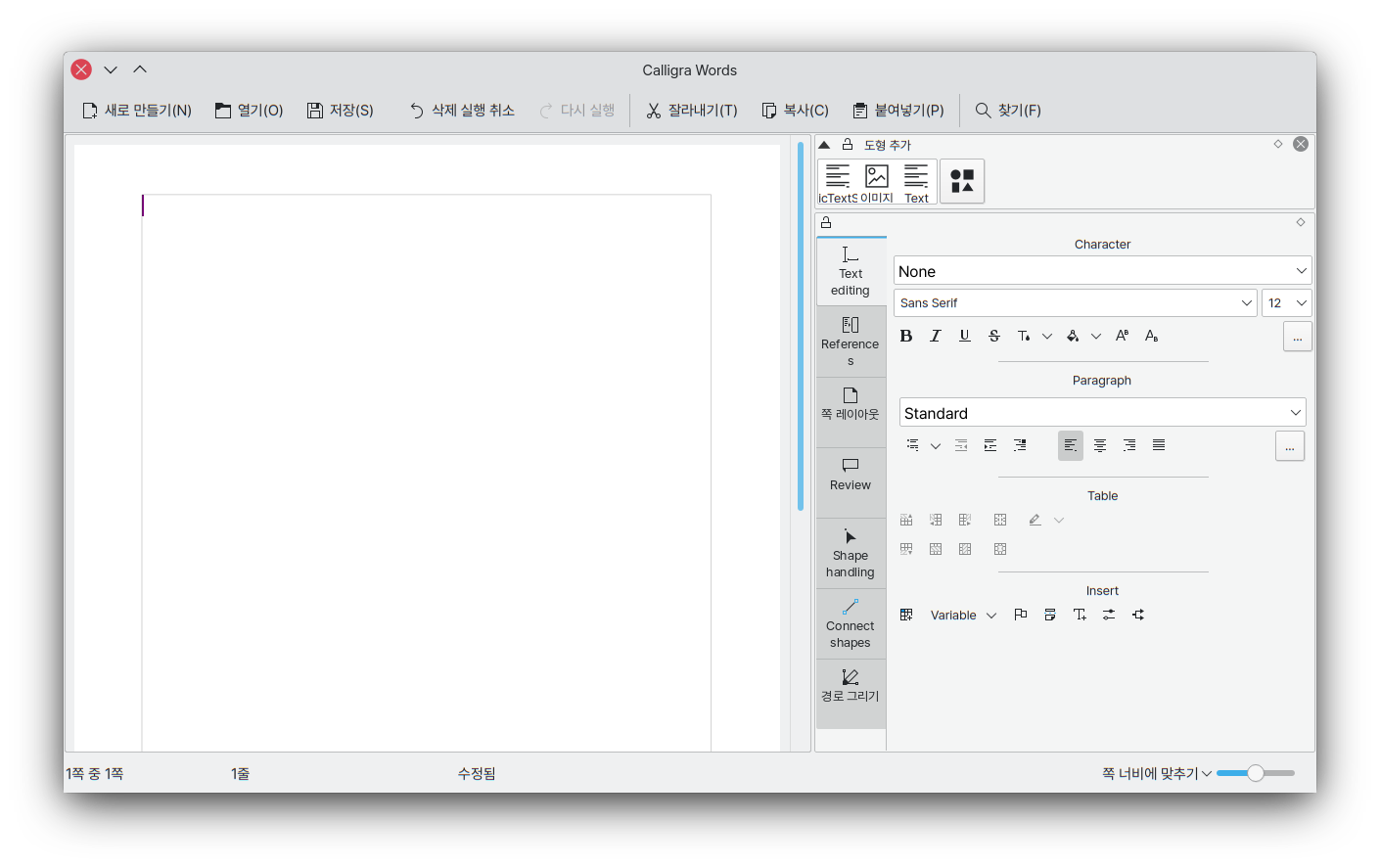Open the 쪽 너비에 맞추기 zoom dropdown
Screen dimensions: 1380x868
[1157, 773]
